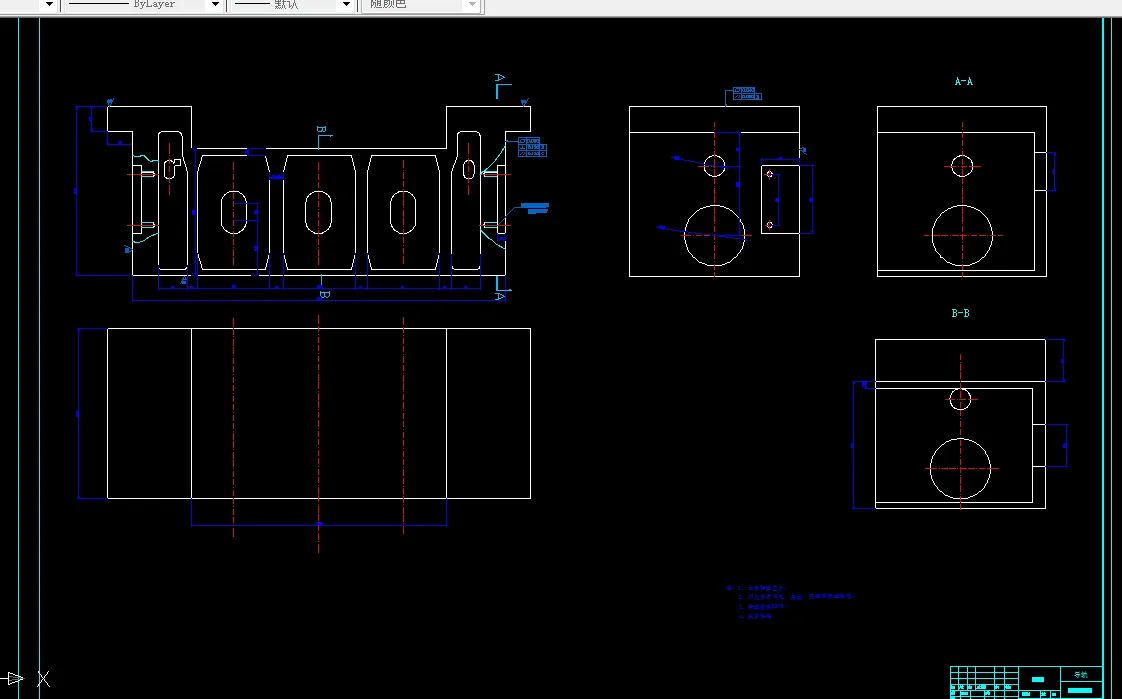Select the B-B section view label

pyautogui.click(x=960, y=313)
